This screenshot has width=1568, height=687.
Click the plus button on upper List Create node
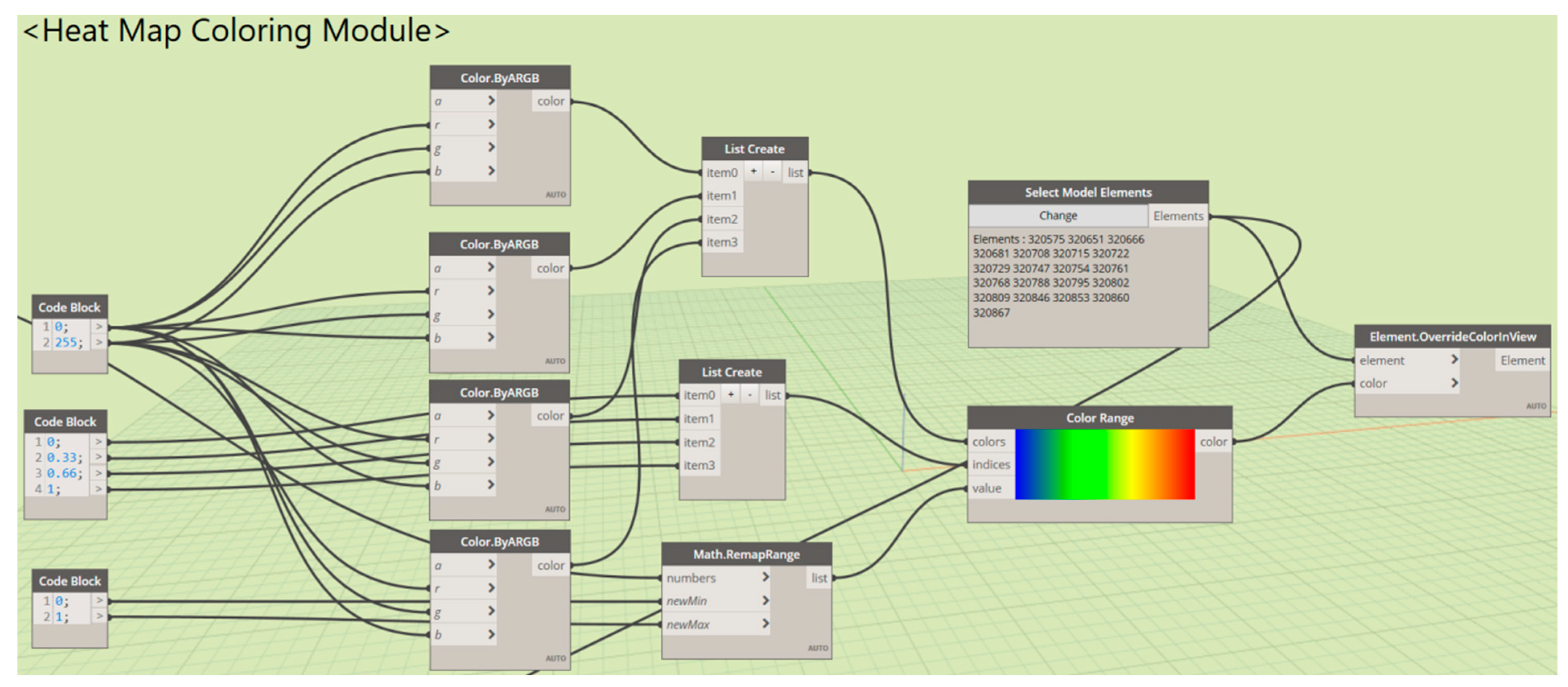tap(753, 172)
